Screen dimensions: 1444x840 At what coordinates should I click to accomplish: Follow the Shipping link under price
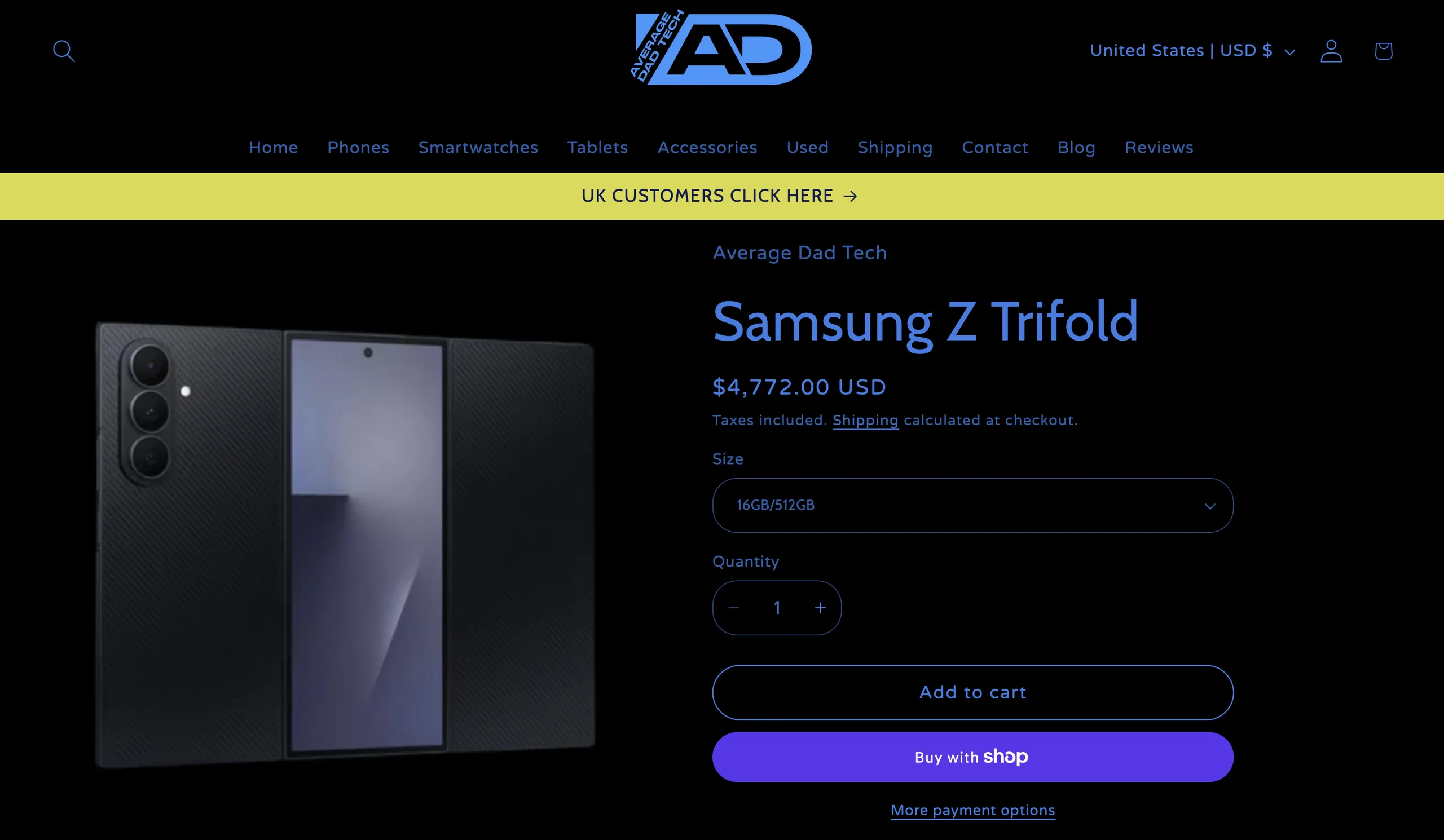(865, 421)
